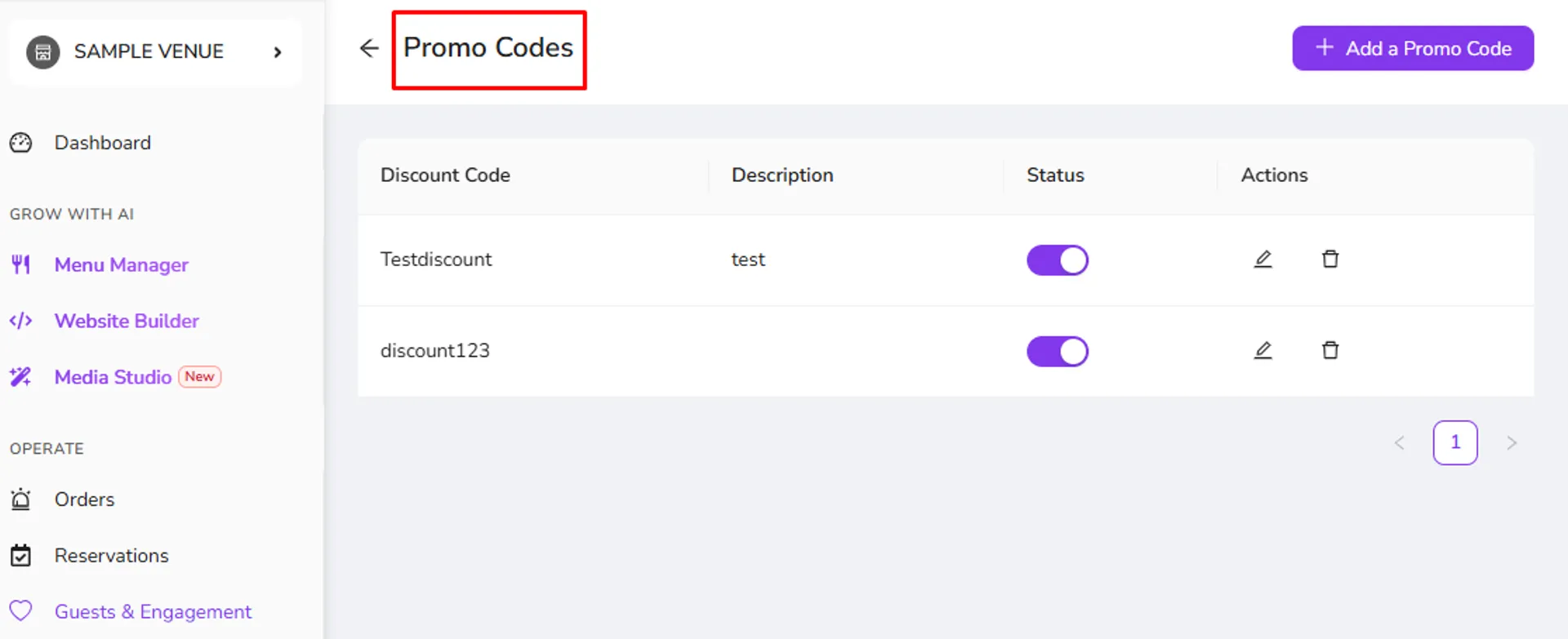Click the Media Studio magic wand icon
The width and height of the screenshot is (1568, 639).
click(20, 377)
